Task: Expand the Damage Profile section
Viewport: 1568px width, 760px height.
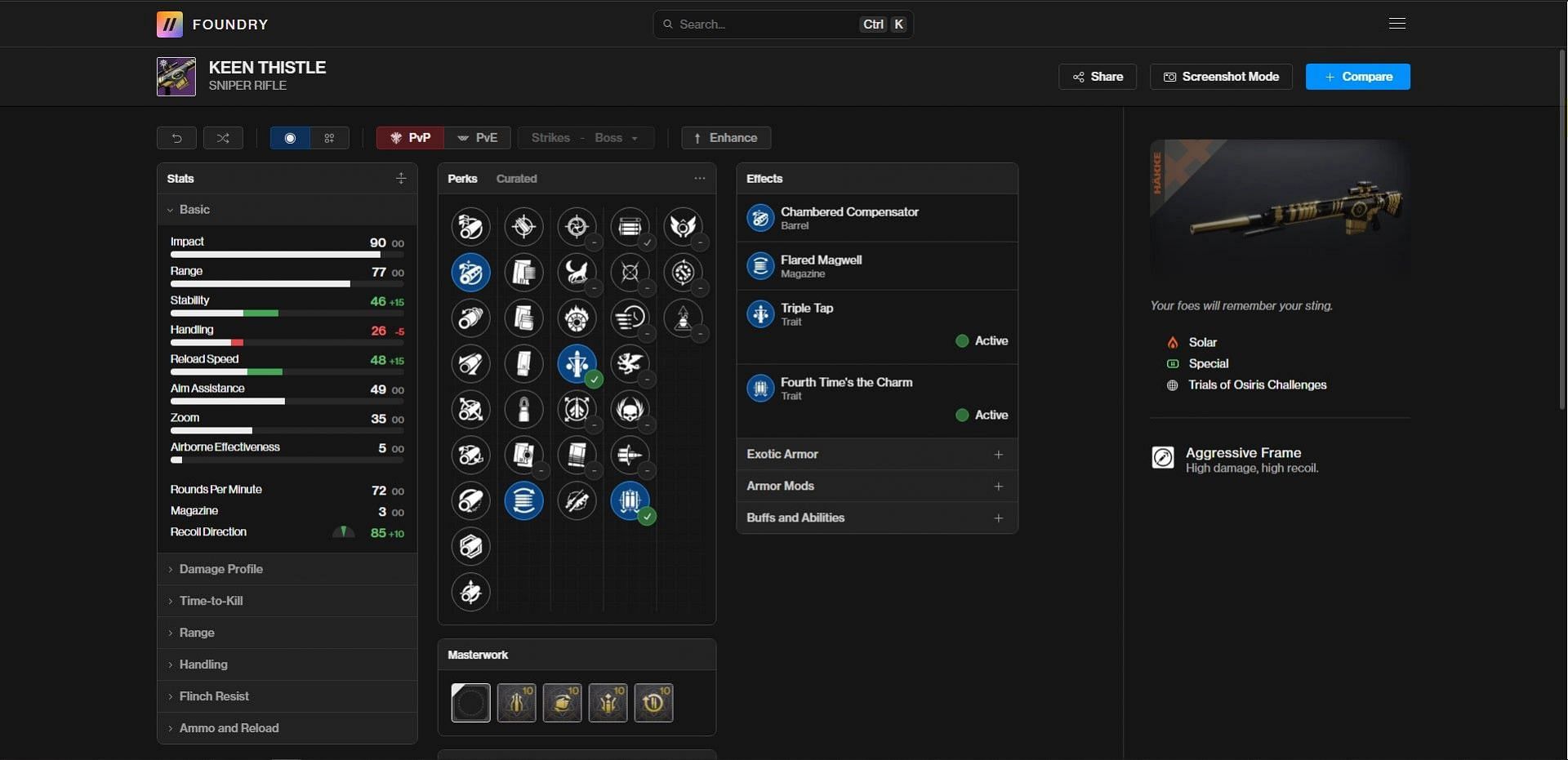Action: (287, 569)
